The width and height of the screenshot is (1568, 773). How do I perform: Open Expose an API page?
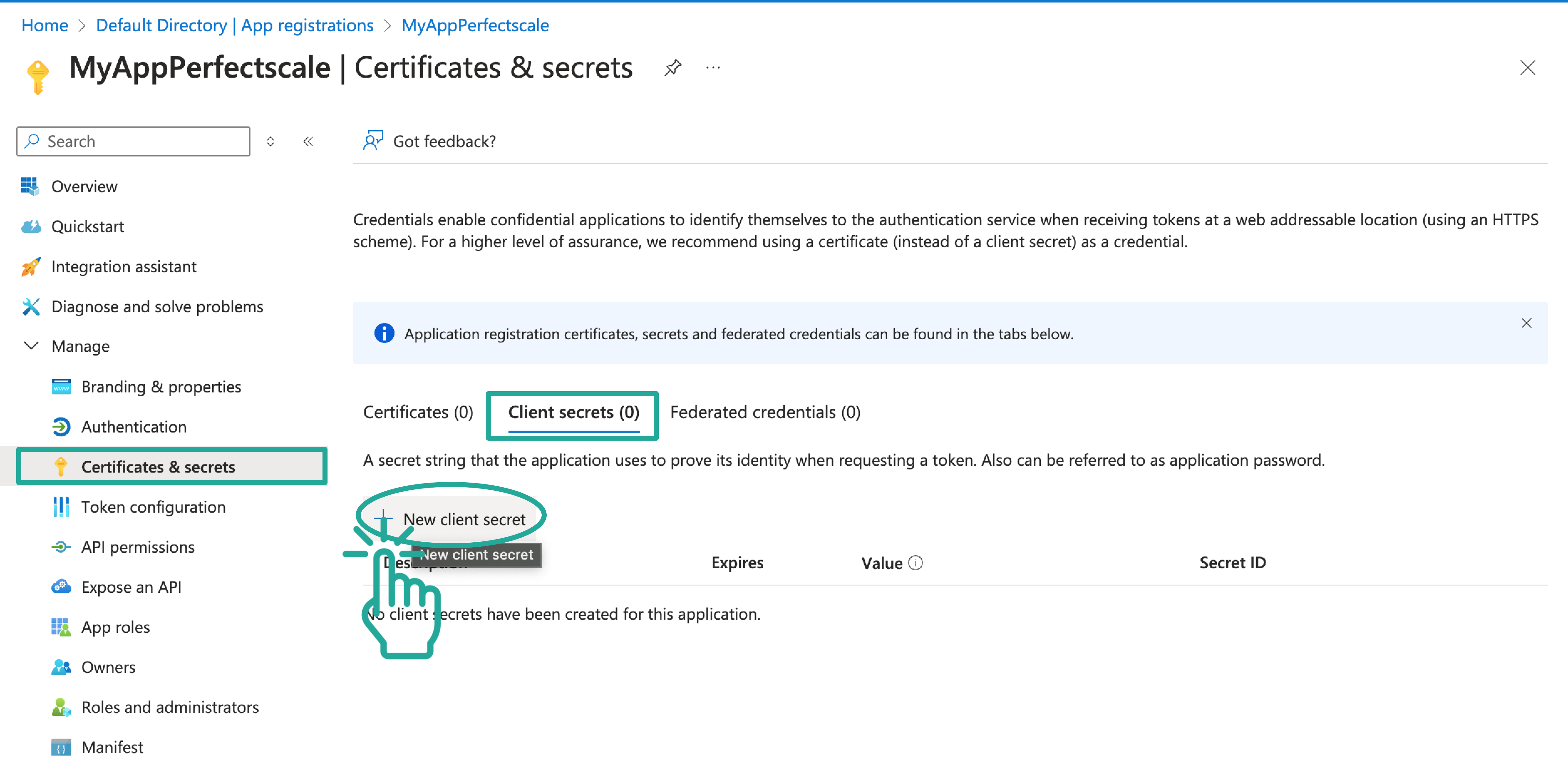131,587
